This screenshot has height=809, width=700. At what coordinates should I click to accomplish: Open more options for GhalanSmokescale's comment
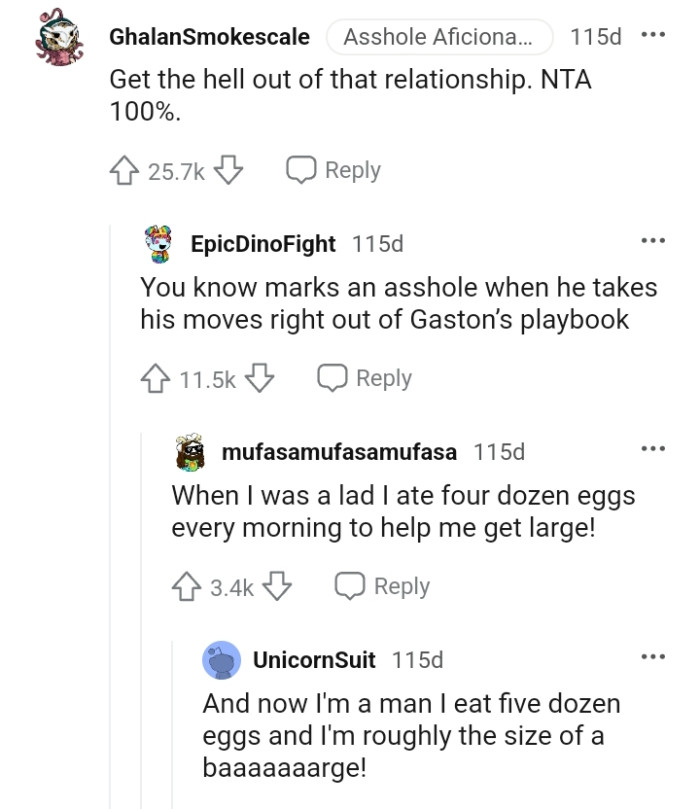(x=652, y=35)
